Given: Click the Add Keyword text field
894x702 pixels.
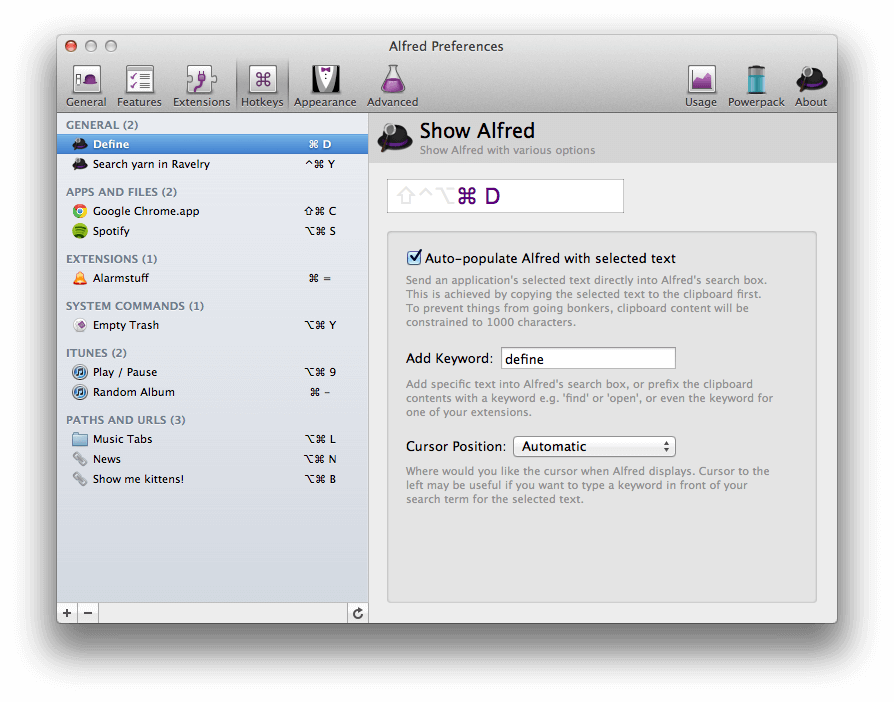Looking at the screenshot, I should (x=587, y=358).
